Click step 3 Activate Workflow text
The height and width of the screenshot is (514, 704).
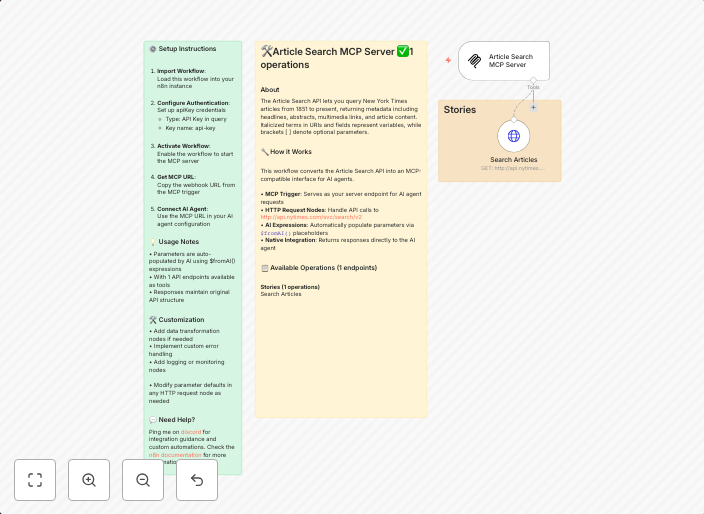coord(183,146)
